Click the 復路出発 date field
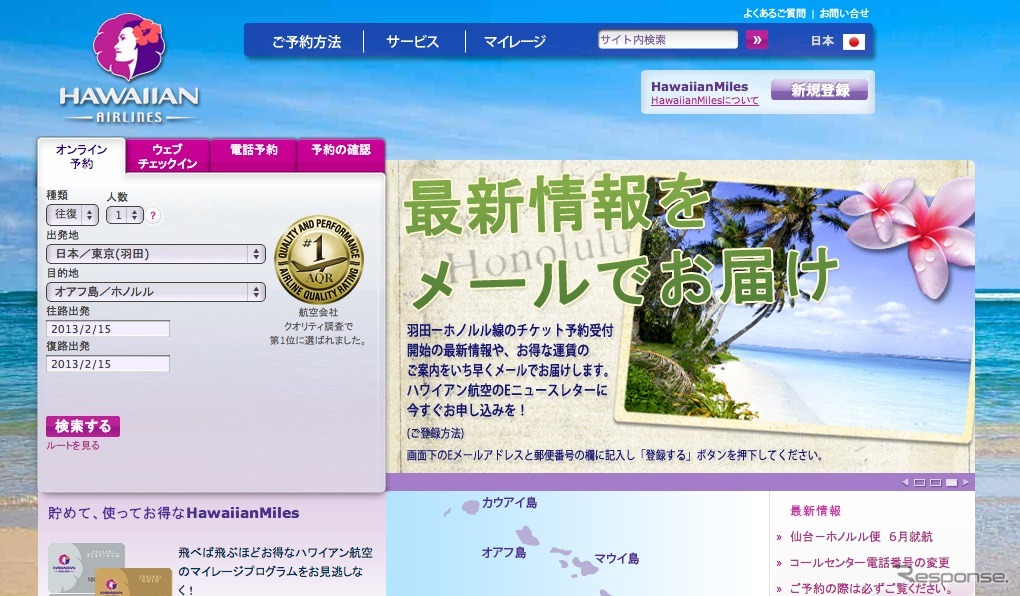Image resolution: width=1020 pixels, height=596 pixels. (x=108, y=364)
